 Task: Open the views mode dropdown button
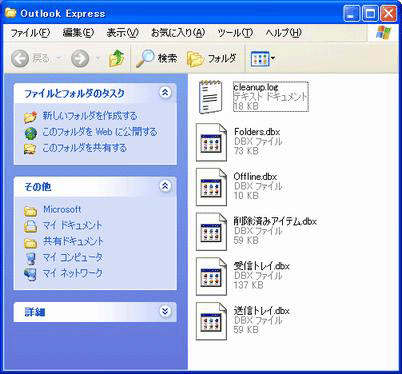pos(263,59)
